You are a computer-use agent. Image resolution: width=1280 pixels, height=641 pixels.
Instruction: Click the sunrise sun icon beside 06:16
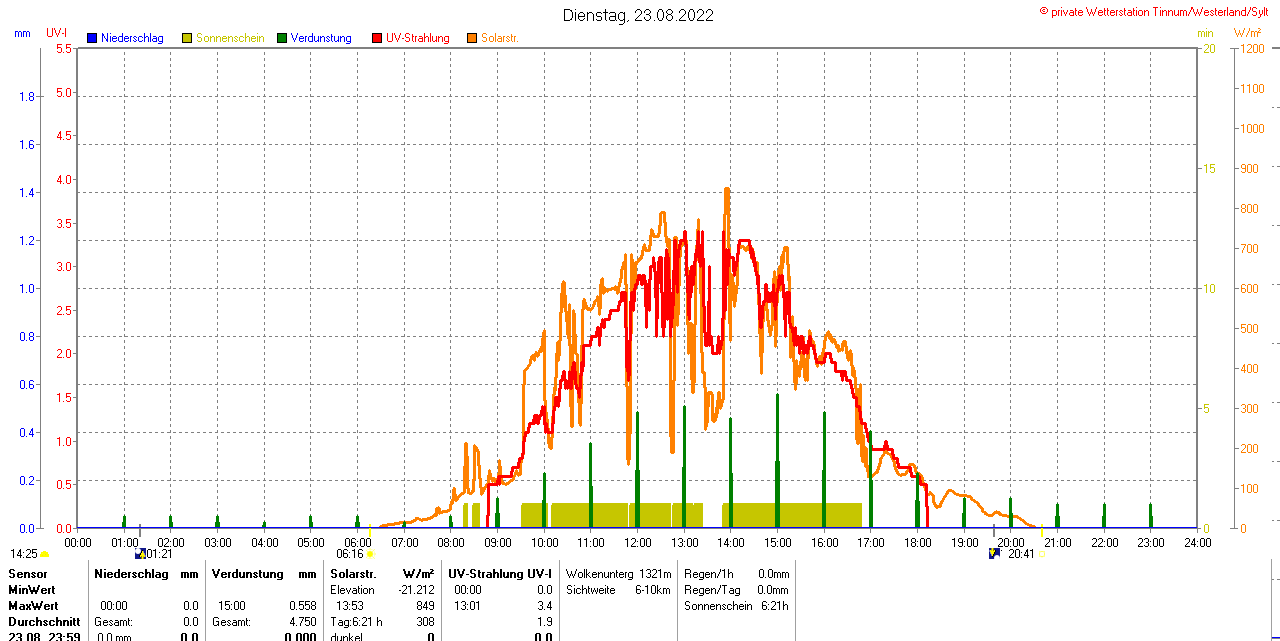point(370,553)
